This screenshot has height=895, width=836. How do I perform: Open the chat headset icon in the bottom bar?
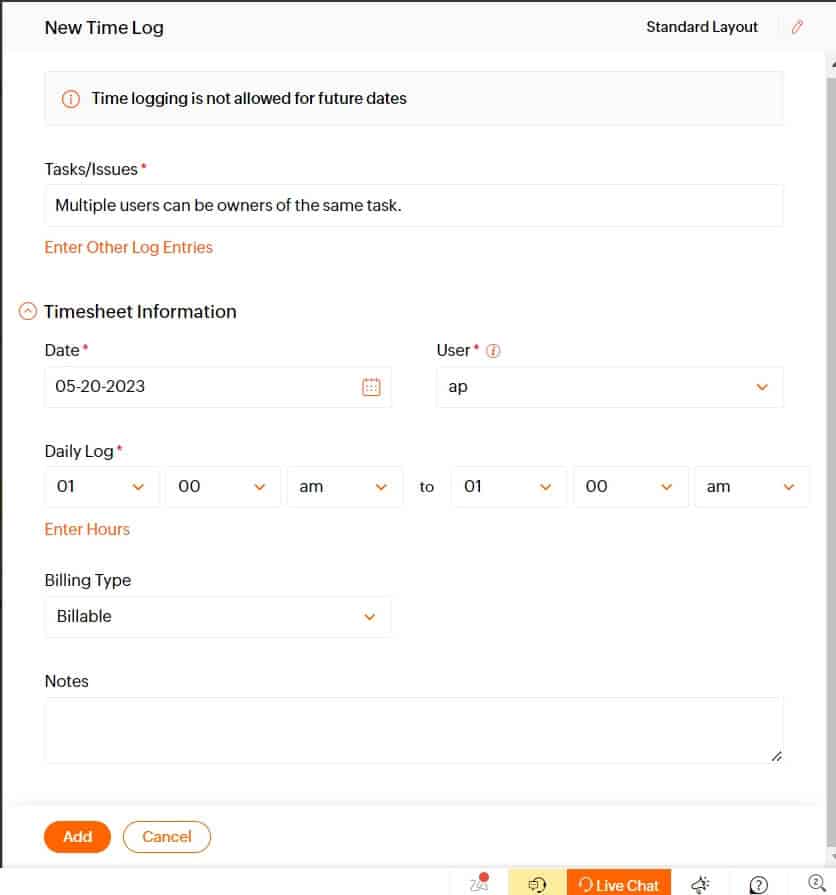tap(536, 884)
